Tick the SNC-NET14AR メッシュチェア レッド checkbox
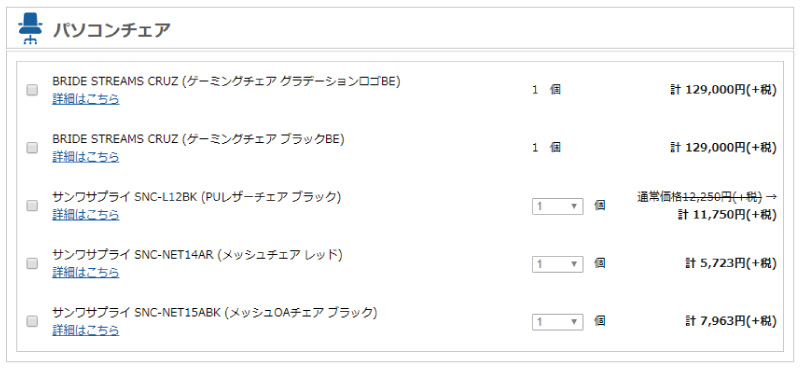 point(32,263)
